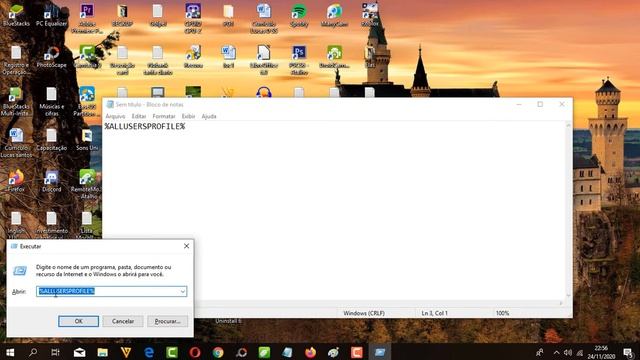This screenshot has height=360, width=640.
Task: Minimize the Notepad window
Action: click(519, 104)
